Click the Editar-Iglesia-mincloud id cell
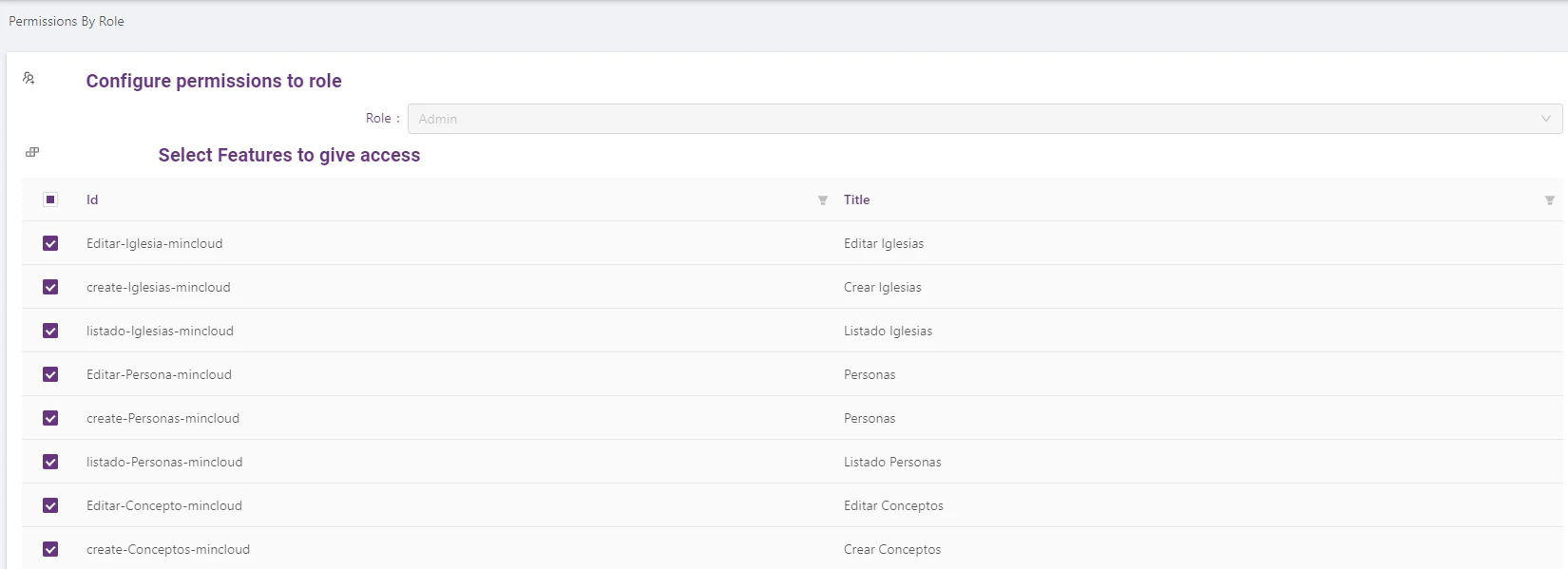Screen dimensions: 1568x569 [155, 243]
